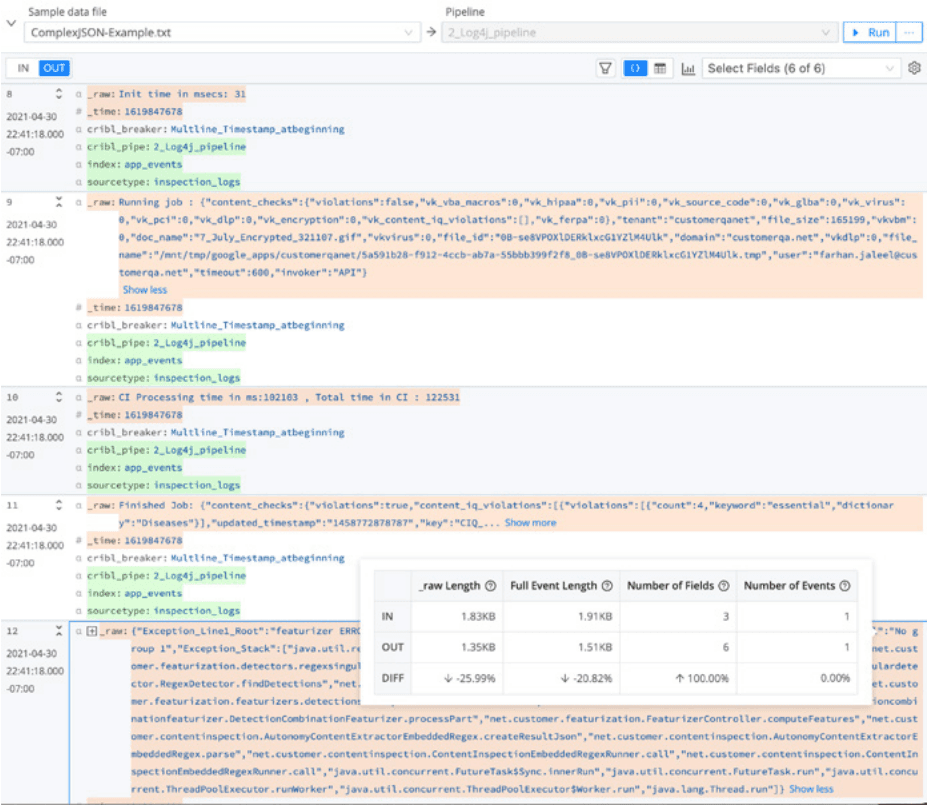Click the string type icon beside the _raw field
This screenshot has height=805, width=928.
(78, 93)
